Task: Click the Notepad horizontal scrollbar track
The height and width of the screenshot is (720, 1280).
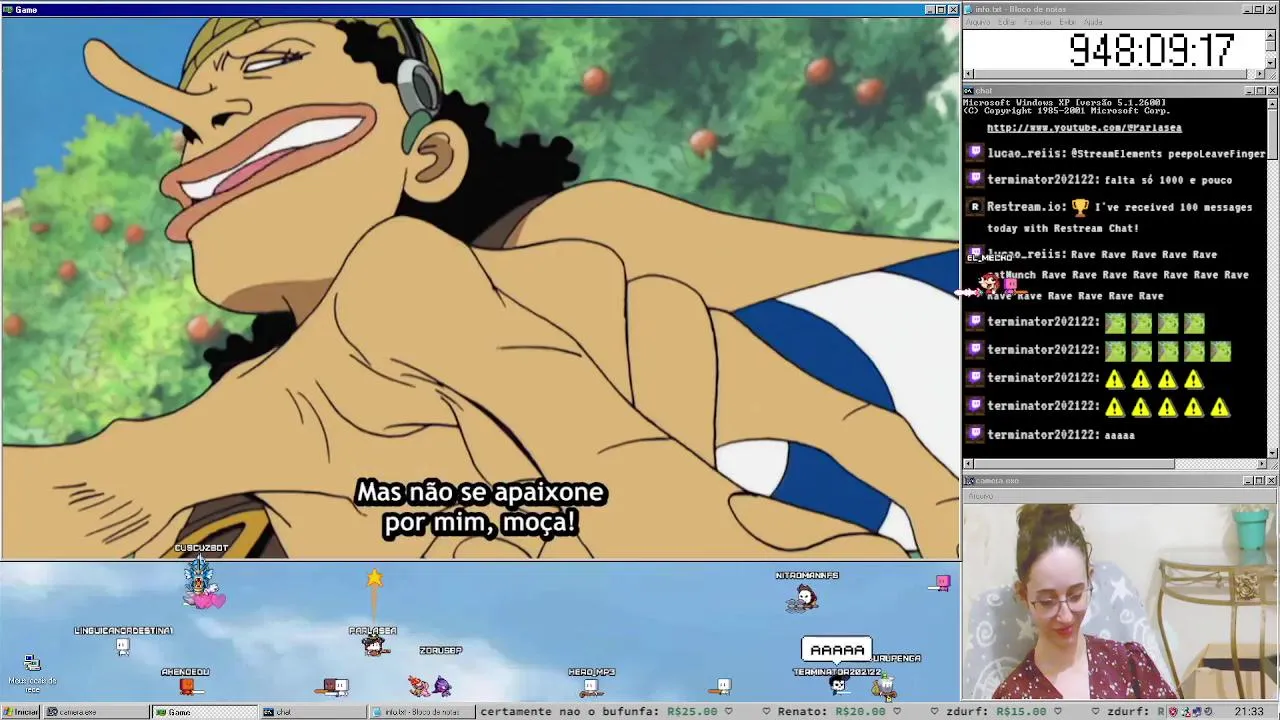Action: pos(1114,74)
